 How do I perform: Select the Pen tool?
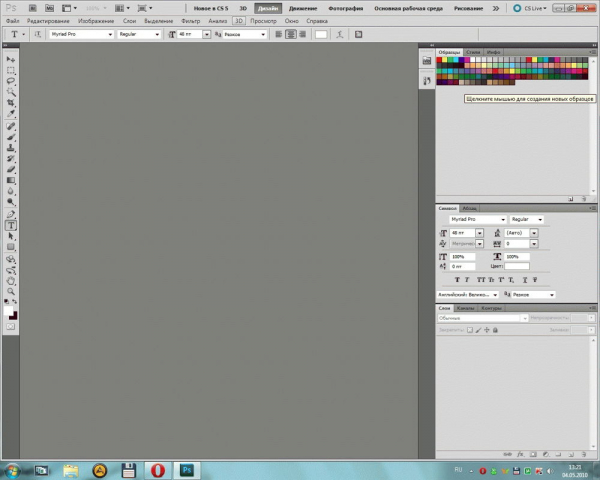click(11, 214)
